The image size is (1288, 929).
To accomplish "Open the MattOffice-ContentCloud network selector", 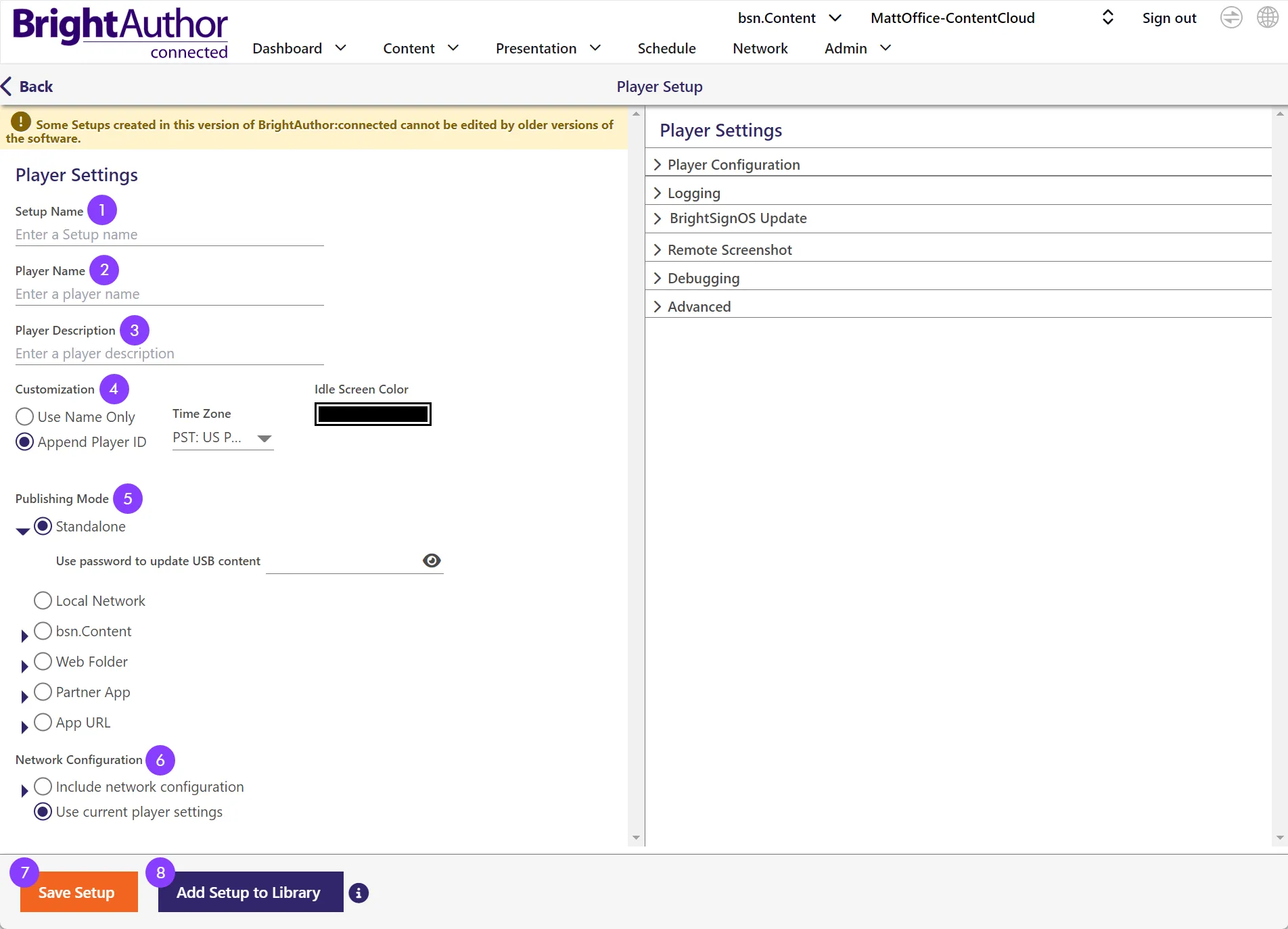I will [992, 18].
